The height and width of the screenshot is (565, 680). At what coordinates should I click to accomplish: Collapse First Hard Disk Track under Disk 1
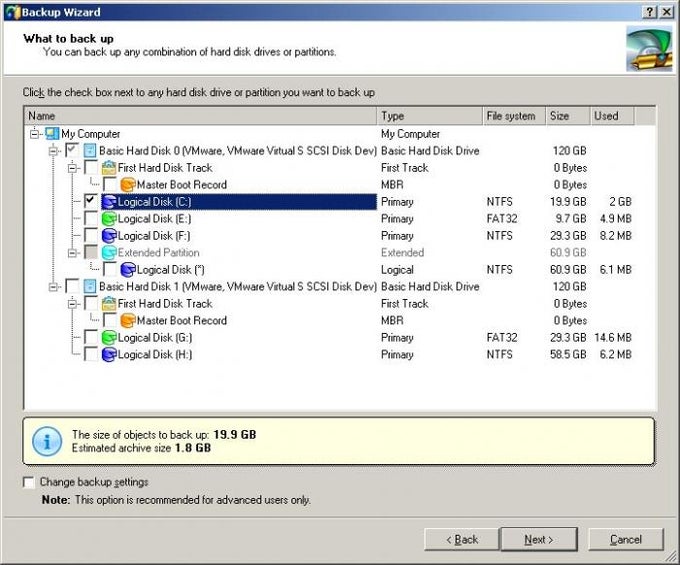73,304
